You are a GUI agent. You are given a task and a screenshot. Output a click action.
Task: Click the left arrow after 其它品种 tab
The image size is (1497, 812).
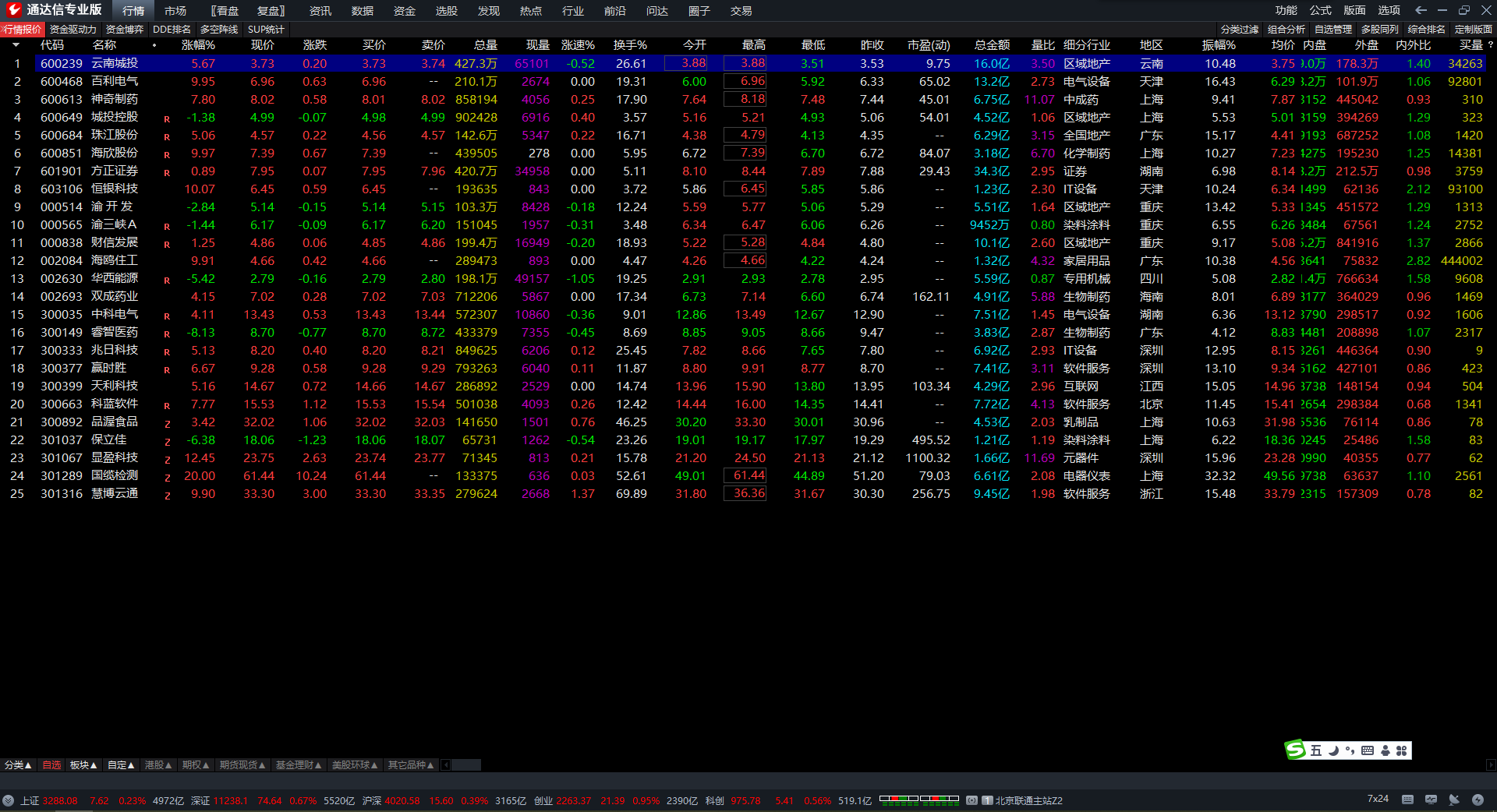coord(446,765)
